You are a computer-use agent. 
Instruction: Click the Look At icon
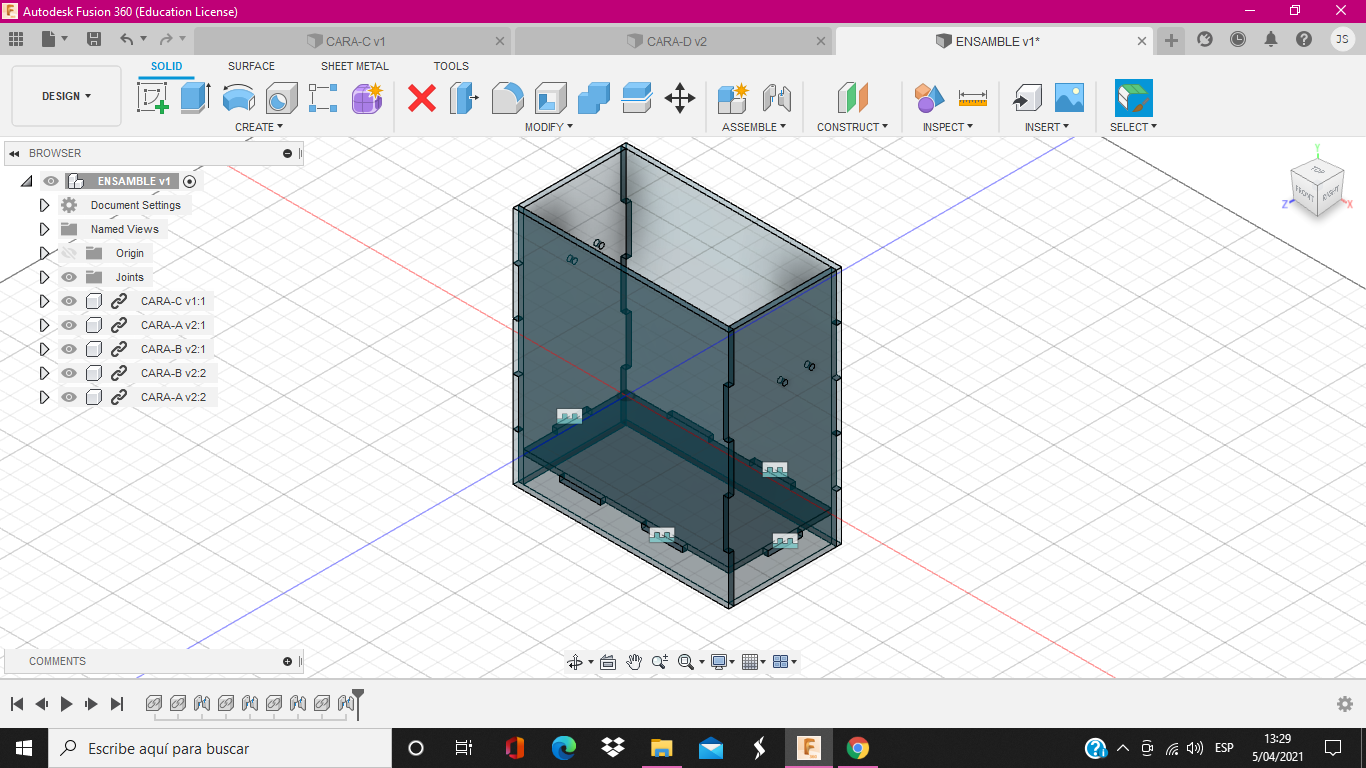[608, 662]
